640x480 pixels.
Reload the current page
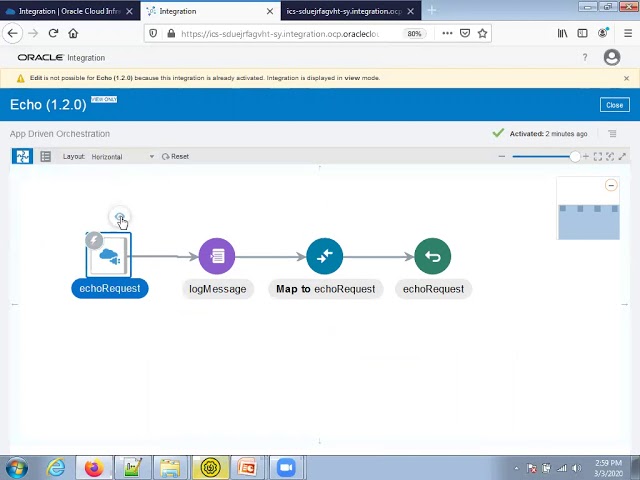click(53, 33)
